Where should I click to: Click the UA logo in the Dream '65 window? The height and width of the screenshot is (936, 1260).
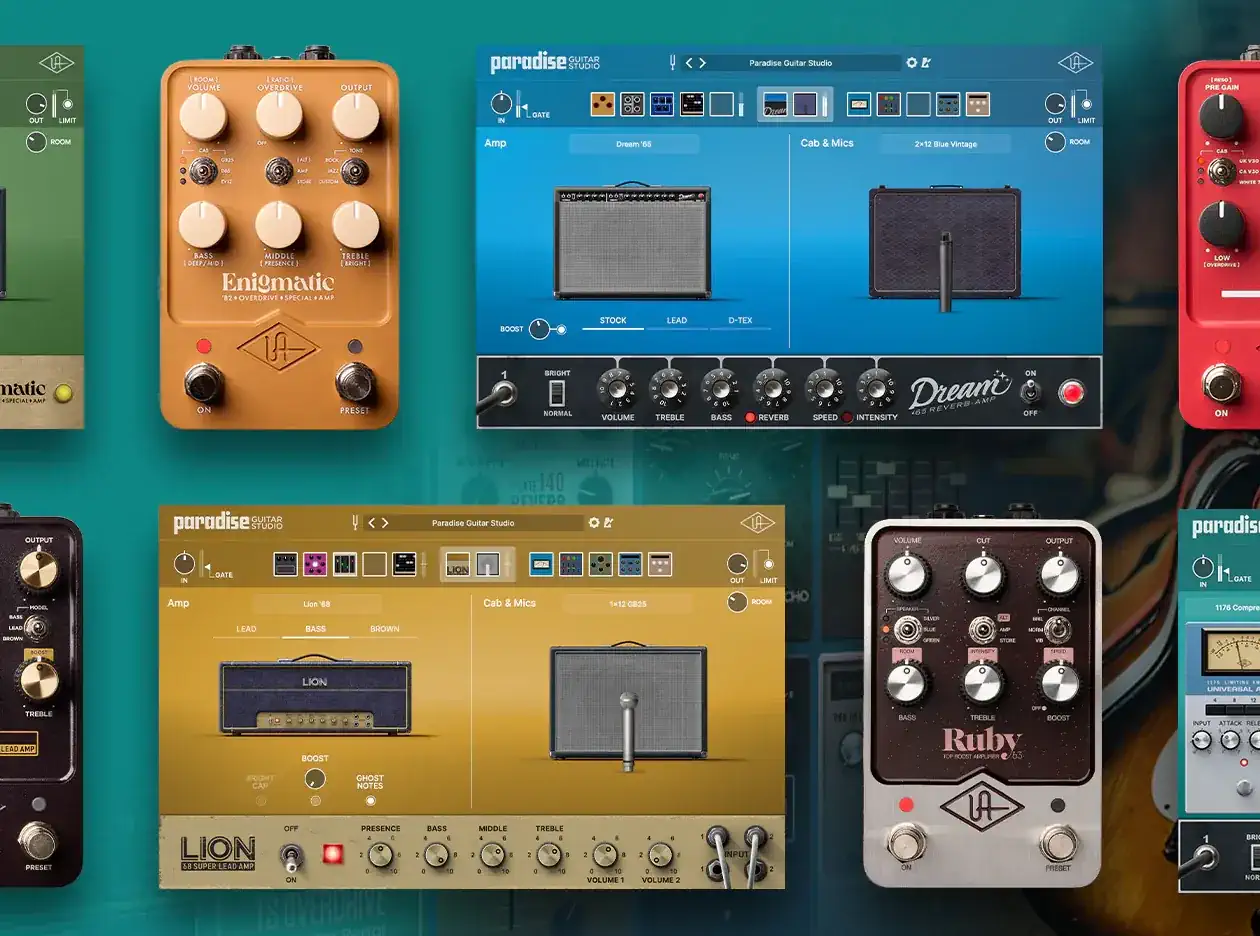[x=1075, y=63]
